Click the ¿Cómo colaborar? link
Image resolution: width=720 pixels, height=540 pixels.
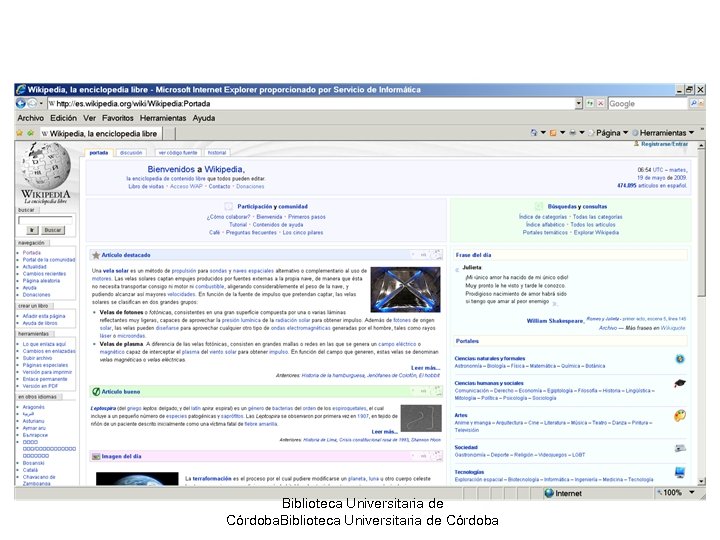tap(228, 217)
